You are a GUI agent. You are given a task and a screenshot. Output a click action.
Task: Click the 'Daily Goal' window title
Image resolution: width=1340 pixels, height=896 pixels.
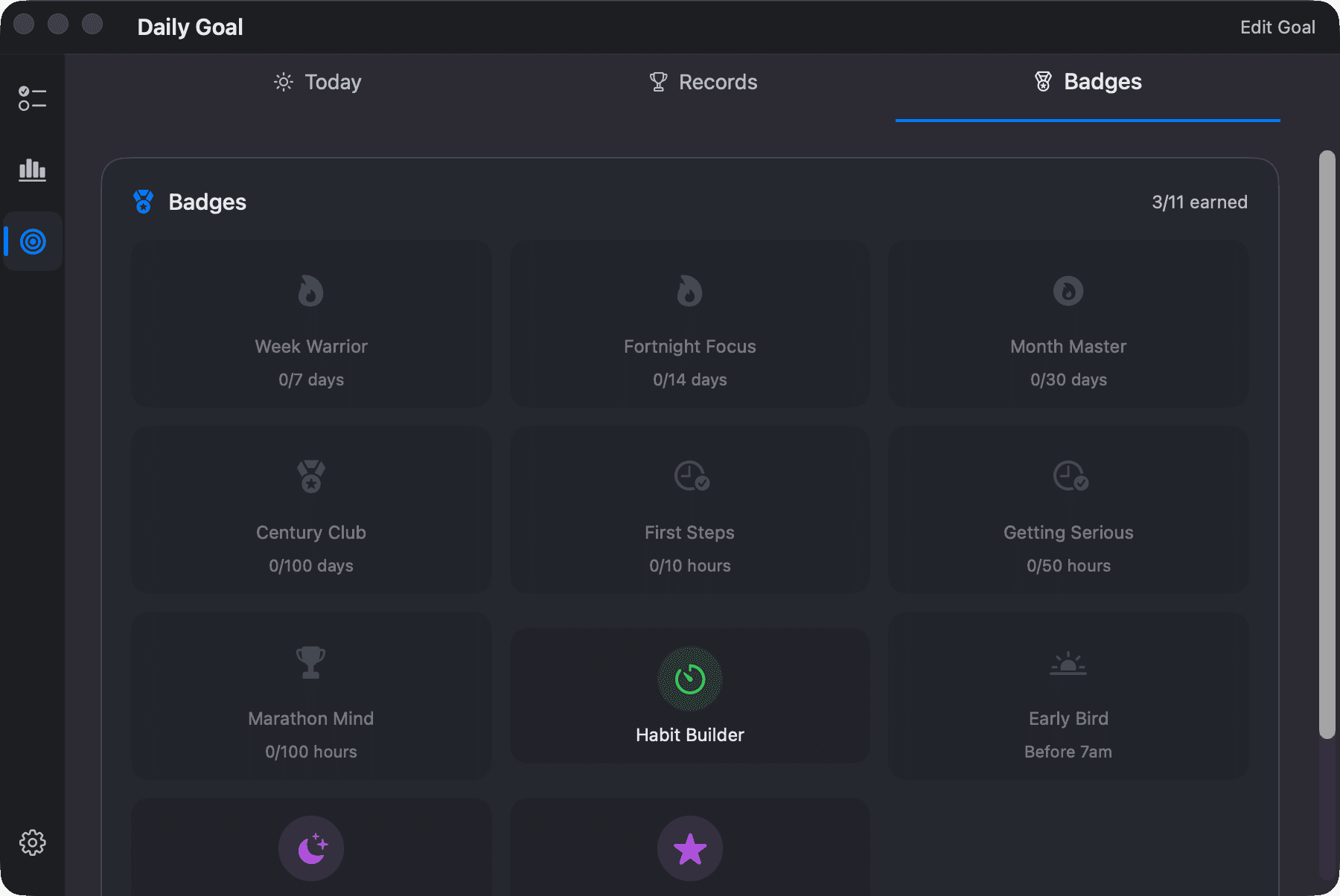point(191,28)
